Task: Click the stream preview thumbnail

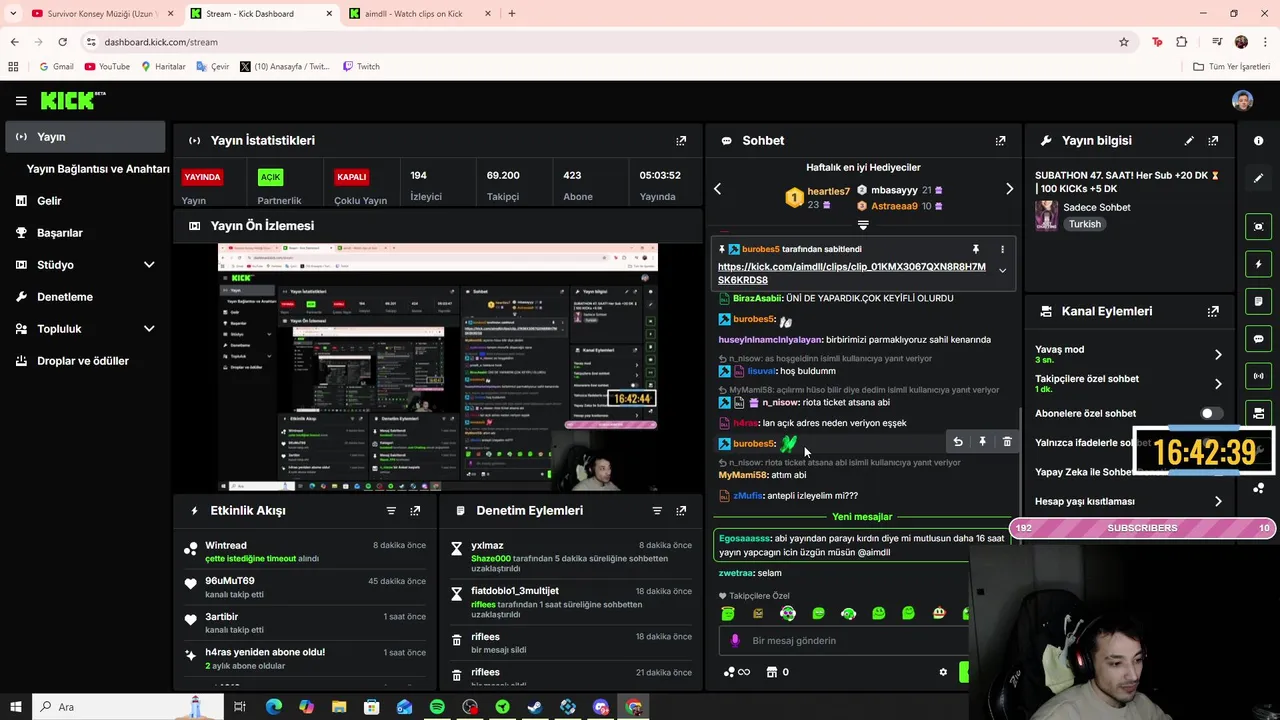Action: pyautogui.click(x=438, y=366)
